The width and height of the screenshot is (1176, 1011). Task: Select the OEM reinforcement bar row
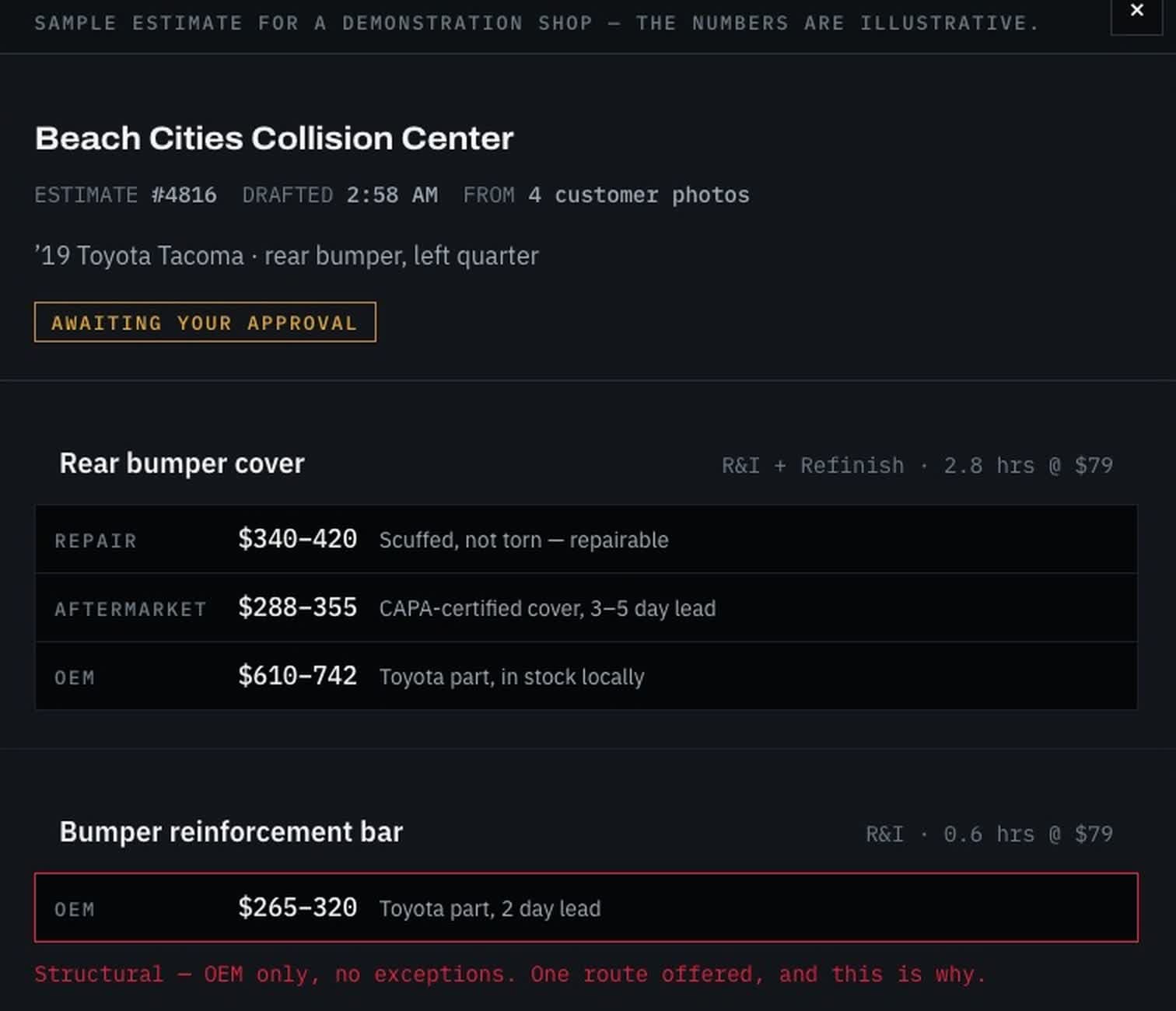586,908
